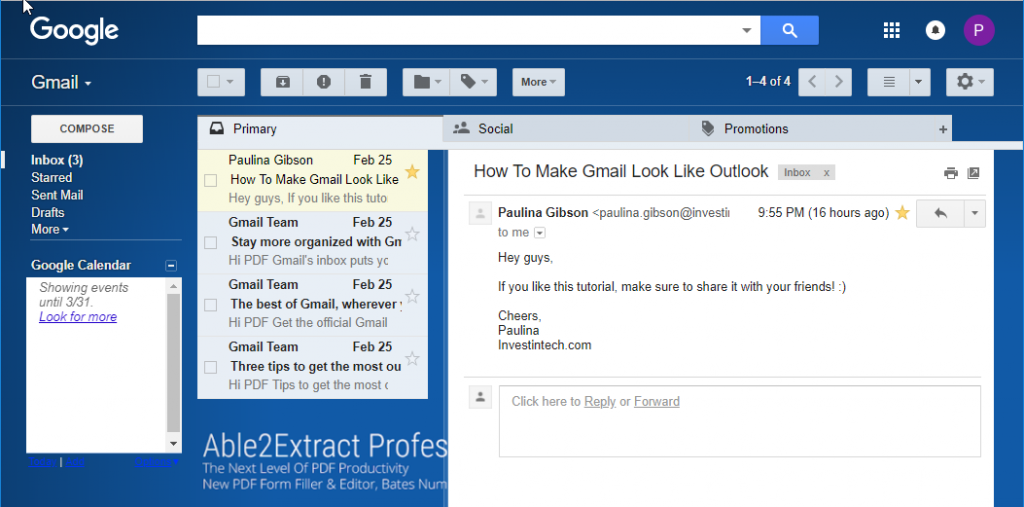The image size is (1024, 507).
Task: Open the Move to folder menu
Action: pyautogui.click(x=428, y=82)
